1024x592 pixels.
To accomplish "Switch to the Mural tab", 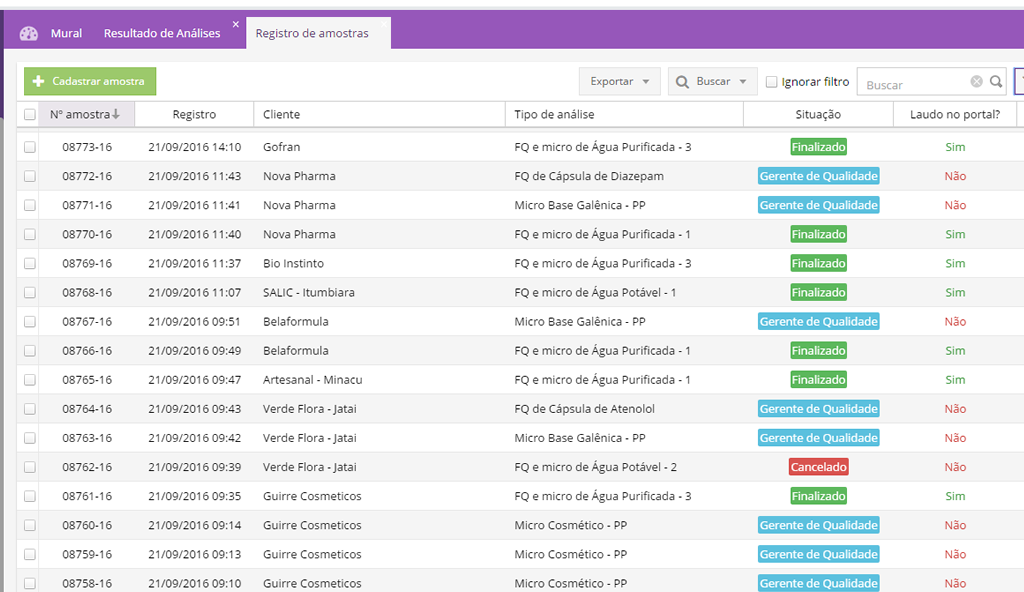I will point(67,33).
